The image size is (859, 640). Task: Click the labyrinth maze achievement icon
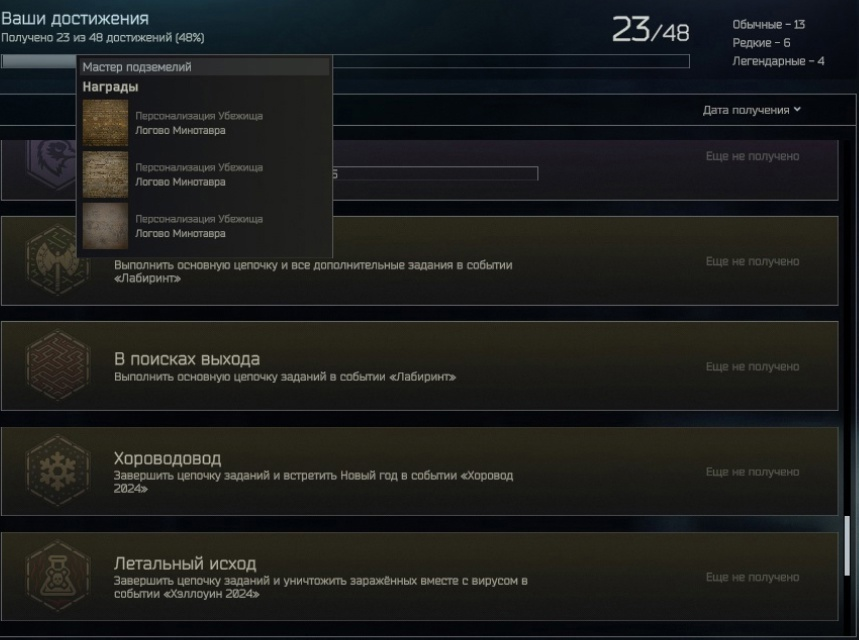pos(58,365)
